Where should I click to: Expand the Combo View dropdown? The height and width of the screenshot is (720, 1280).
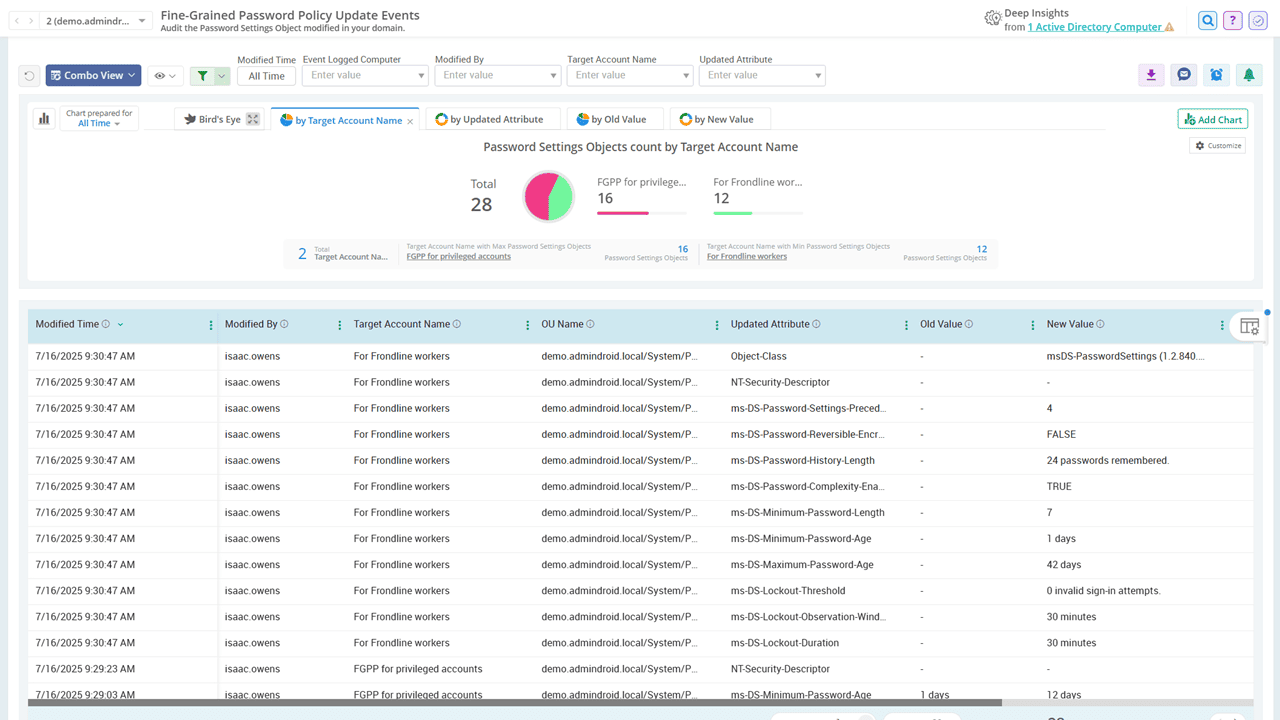click(x=93, y=76)
